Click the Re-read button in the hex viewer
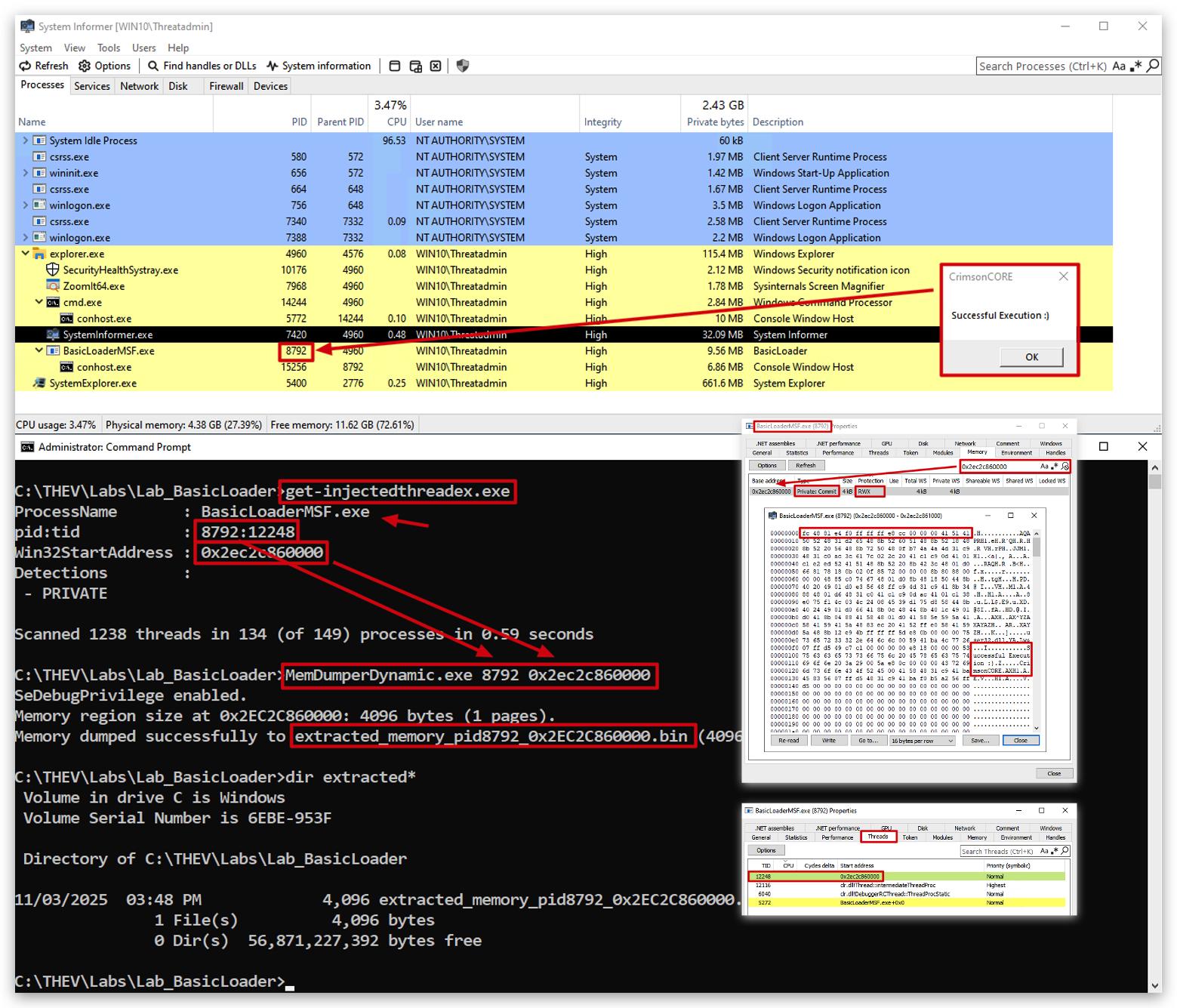Image resolution: width=1177 pixels, height=1008 pixels. pyautogui.click(x=788, y=741)
